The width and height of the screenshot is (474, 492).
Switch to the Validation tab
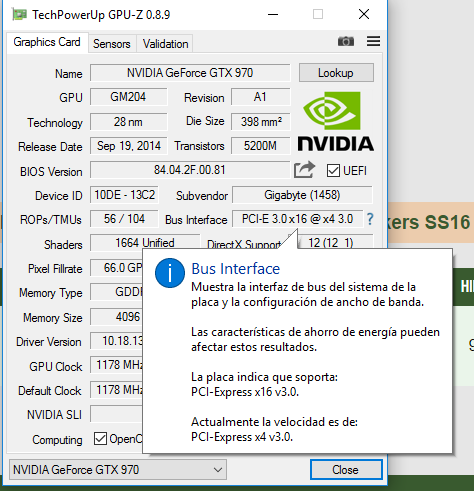coord(165,44)
